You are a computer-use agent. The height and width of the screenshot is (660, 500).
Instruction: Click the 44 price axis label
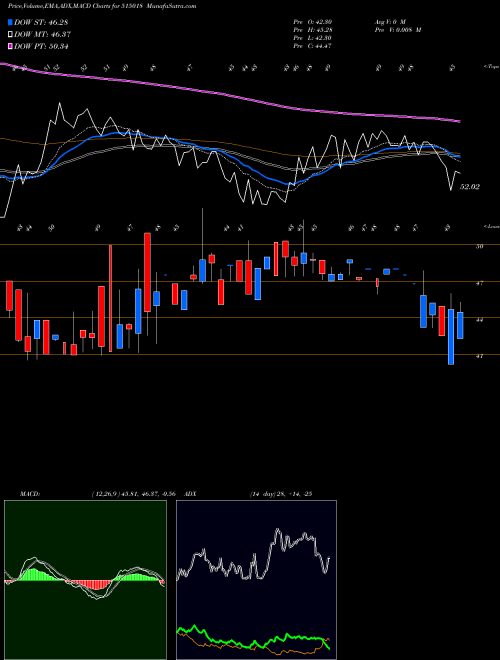click(x=479, y=320)
